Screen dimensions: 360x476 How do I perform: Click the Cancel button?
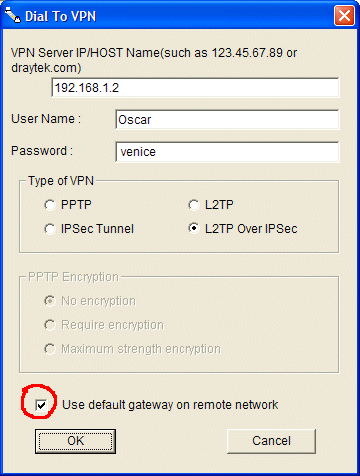point(271,441)
